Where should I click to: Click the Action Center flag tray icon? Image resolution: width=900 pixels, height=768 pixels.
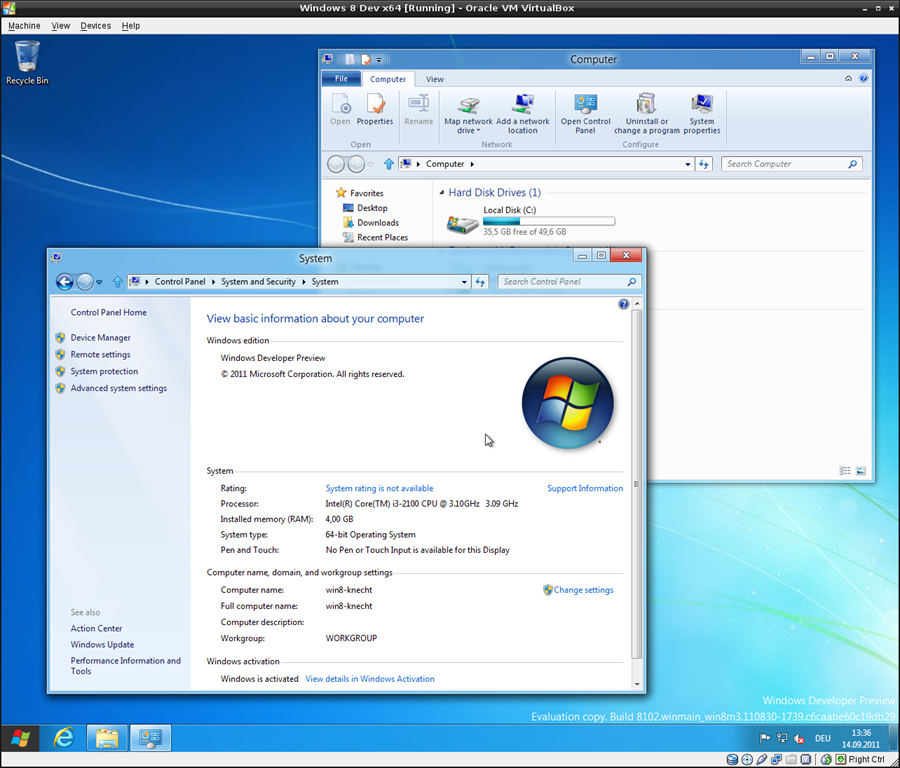coord(765,738)
